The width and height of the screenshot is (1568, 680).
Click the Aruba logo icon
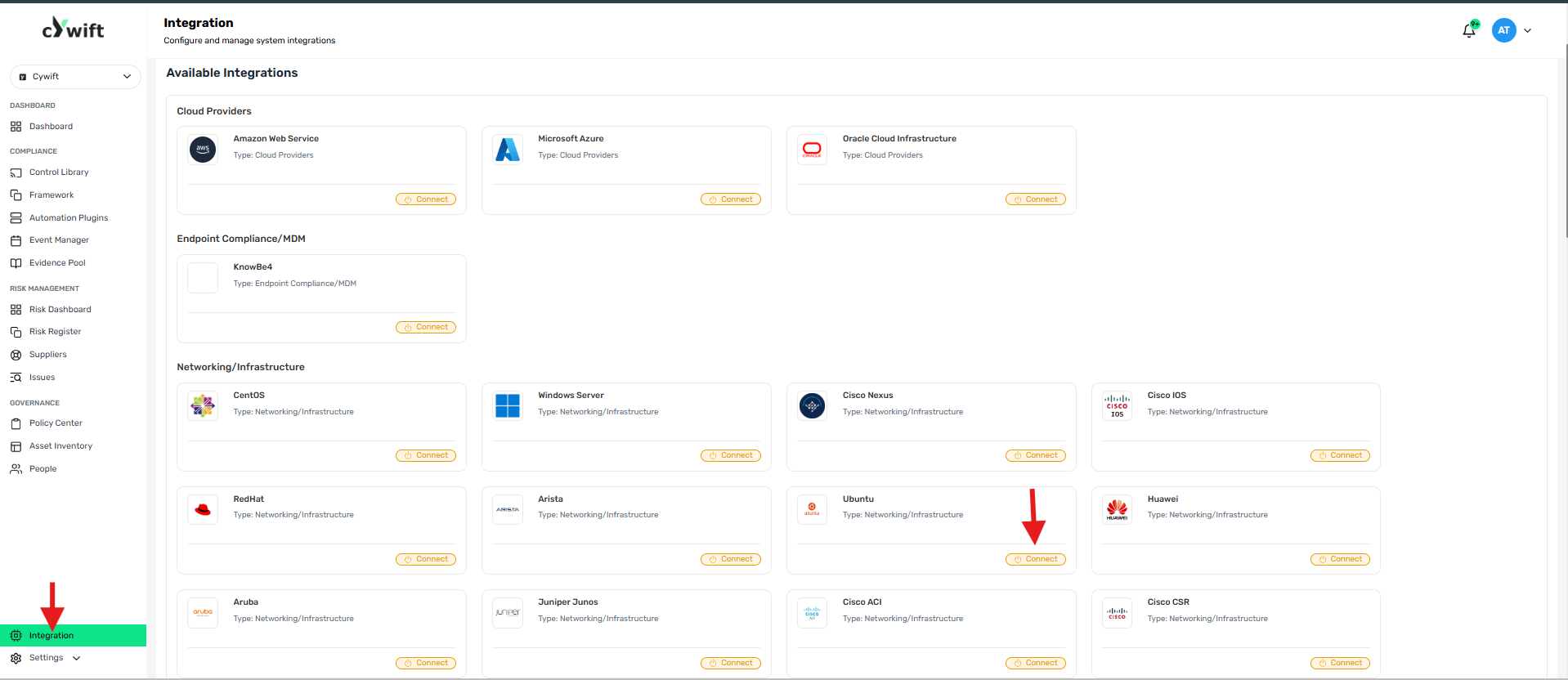click(x=203, y=612)
